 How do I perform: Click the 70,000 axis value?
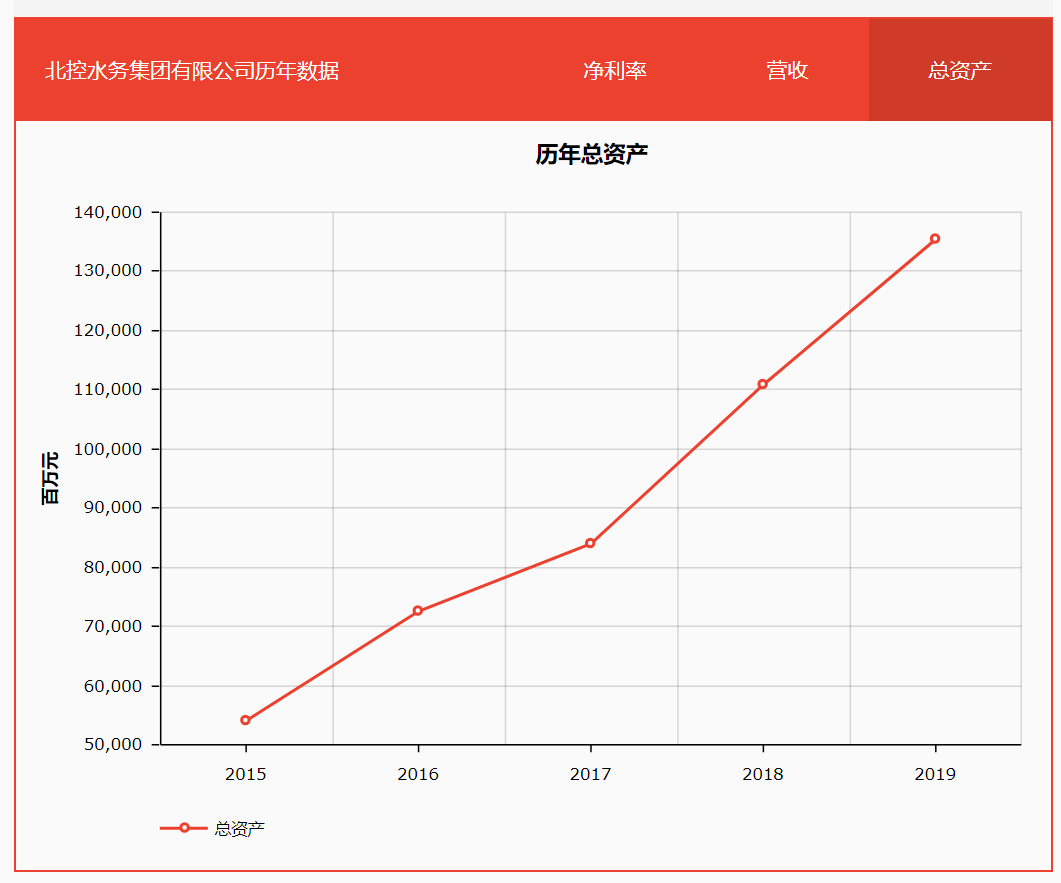pyautogui.click(x=113, y=626)
